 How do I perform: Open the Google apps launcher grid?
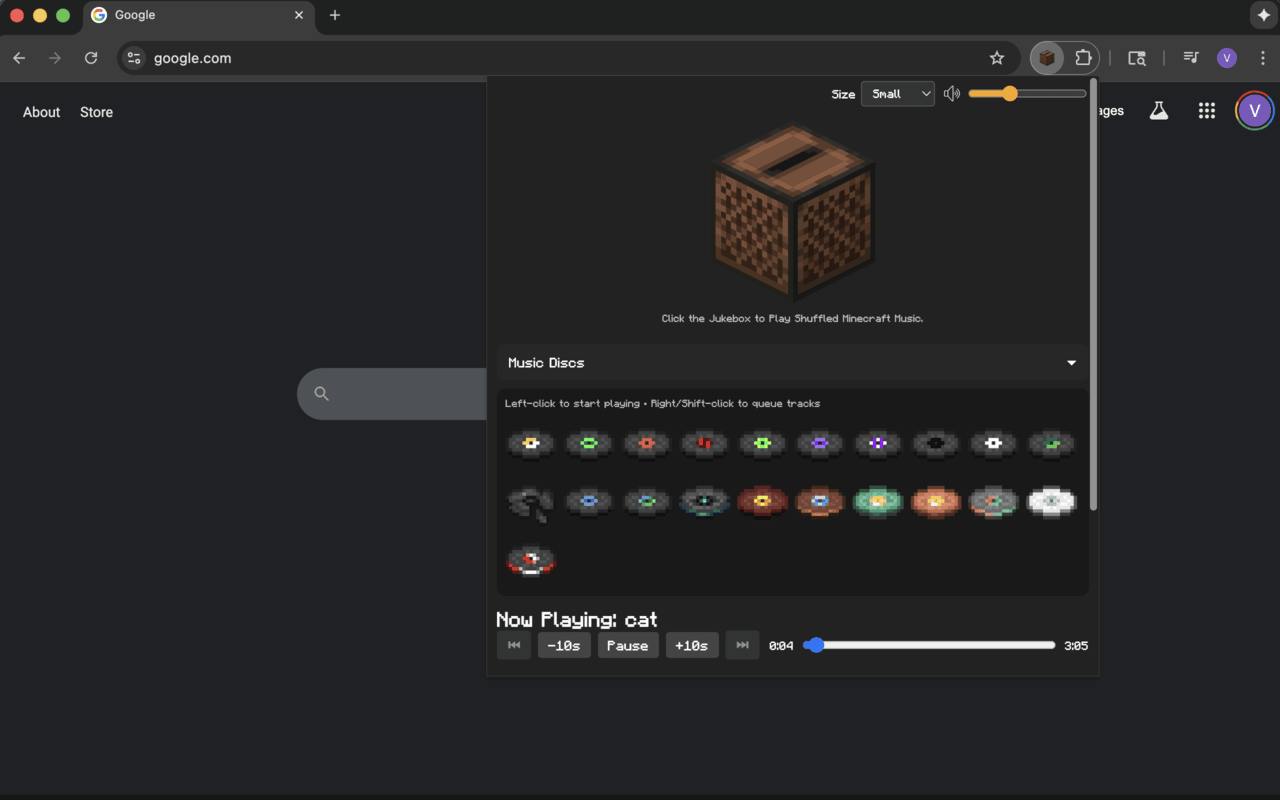(1207, 111)
